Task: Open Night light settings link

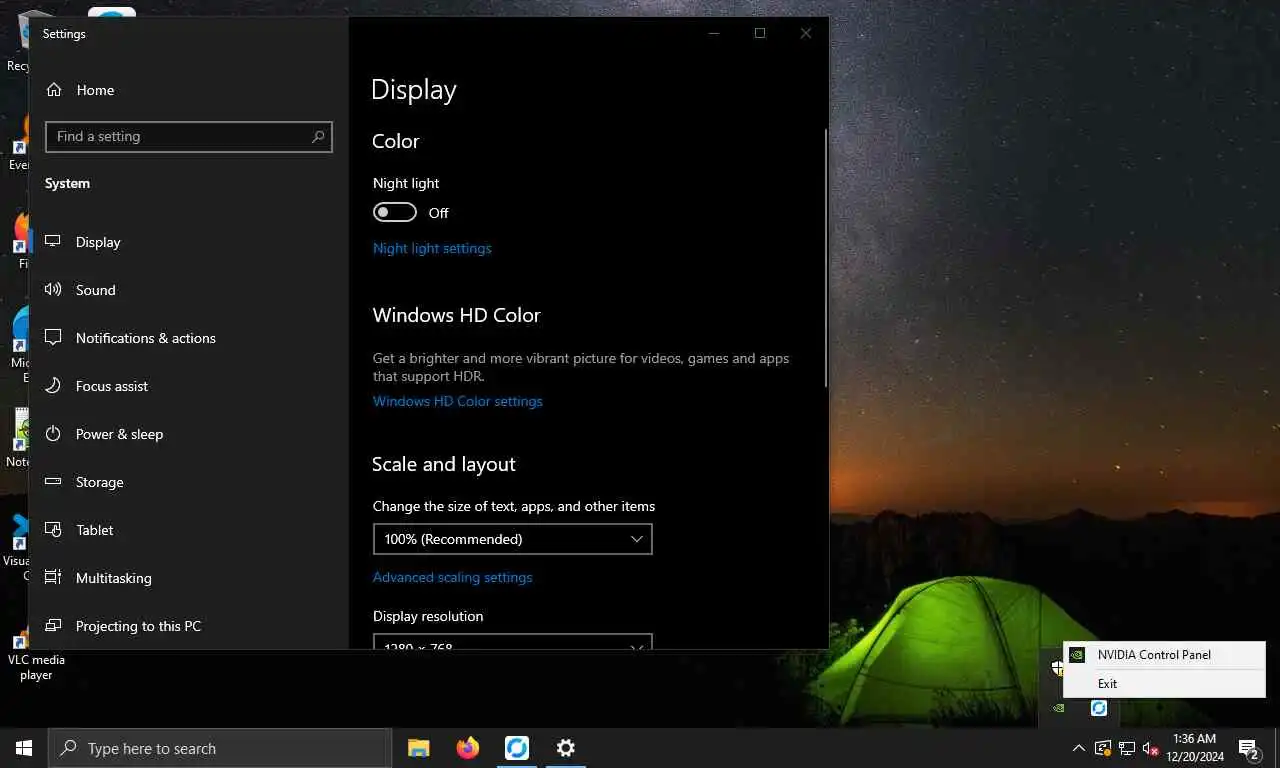Action: click(x=432, y=248)
